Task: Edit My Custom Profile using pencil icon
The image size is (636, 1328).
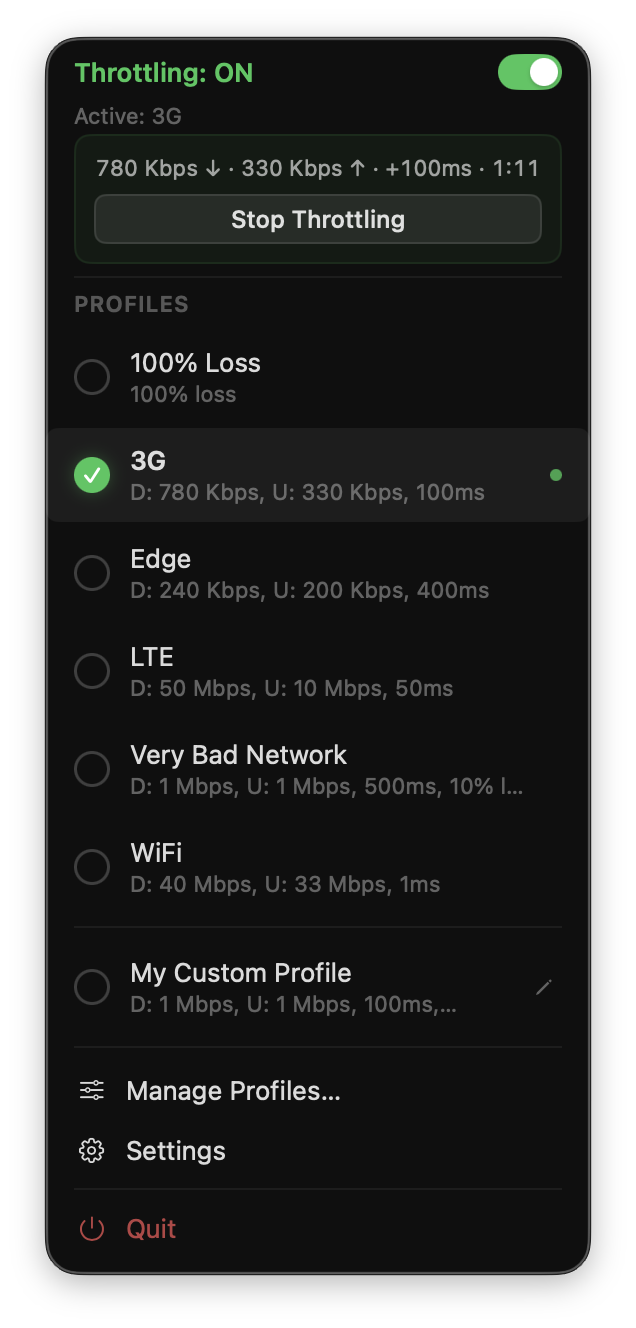Action: (x=544, y=987)
